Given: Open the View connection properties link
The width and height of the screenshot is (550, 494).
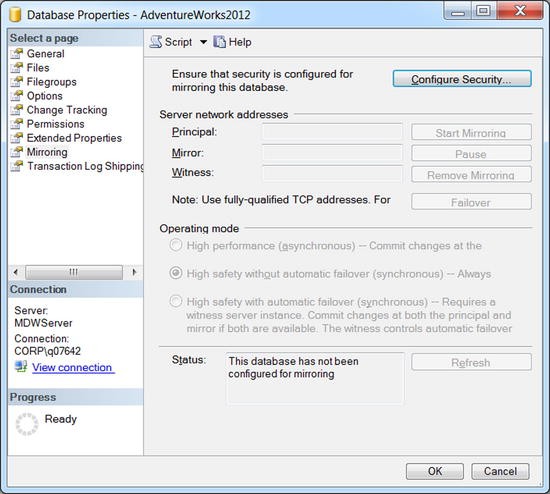Looking at the screenshot, I should coord(73,367).
